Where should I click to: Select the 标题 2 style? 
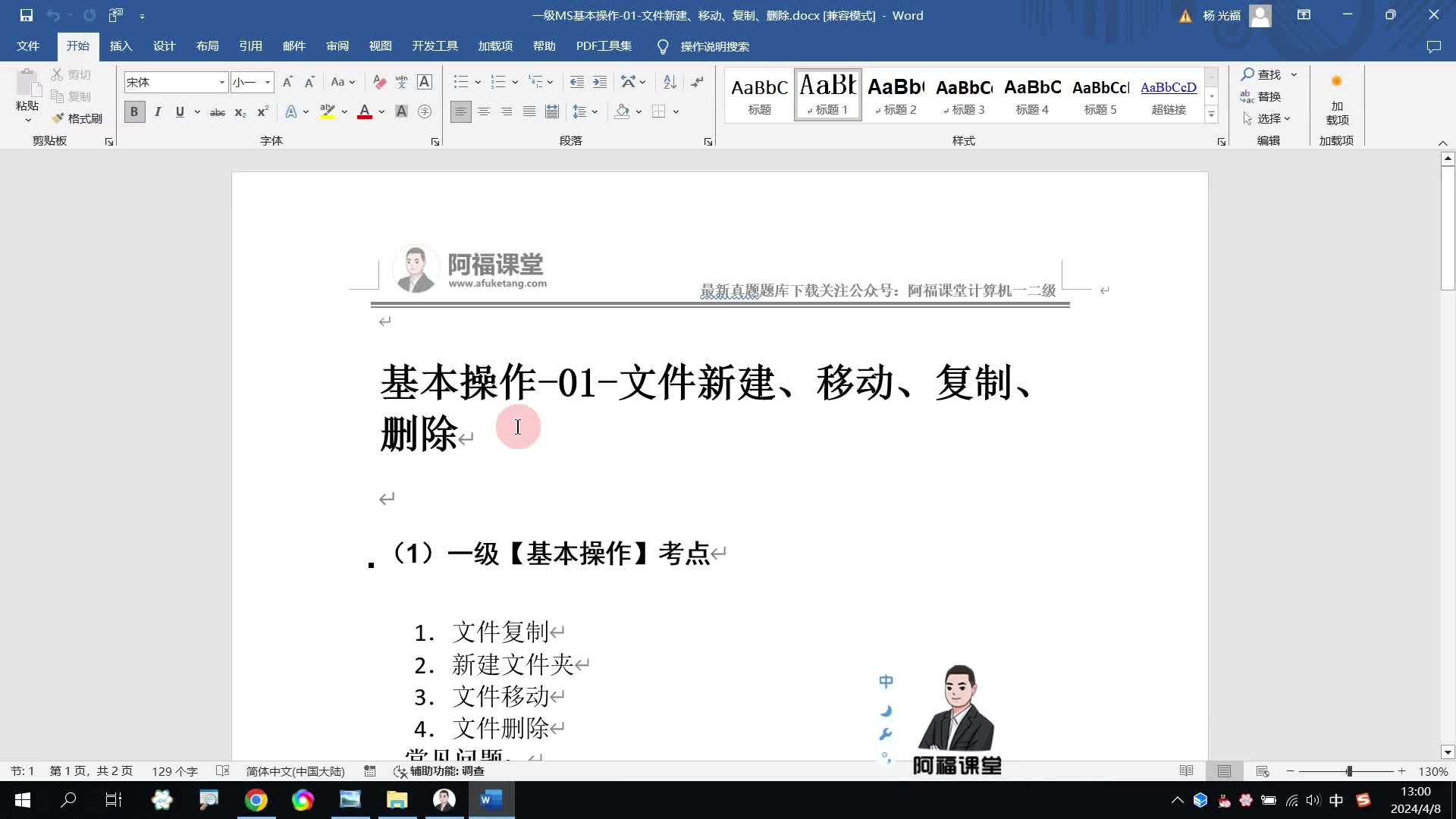point(896,95)
